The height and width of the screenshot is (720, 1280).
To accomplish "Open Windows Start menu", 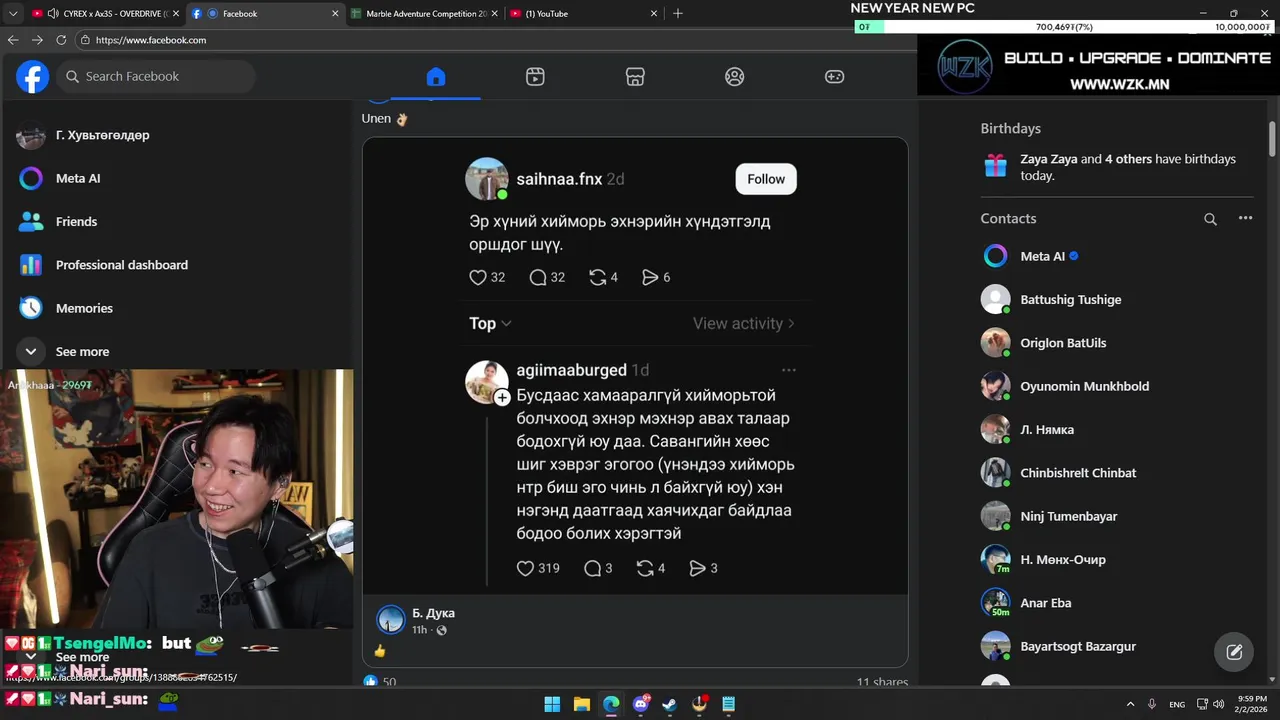I will coord(552,704).
